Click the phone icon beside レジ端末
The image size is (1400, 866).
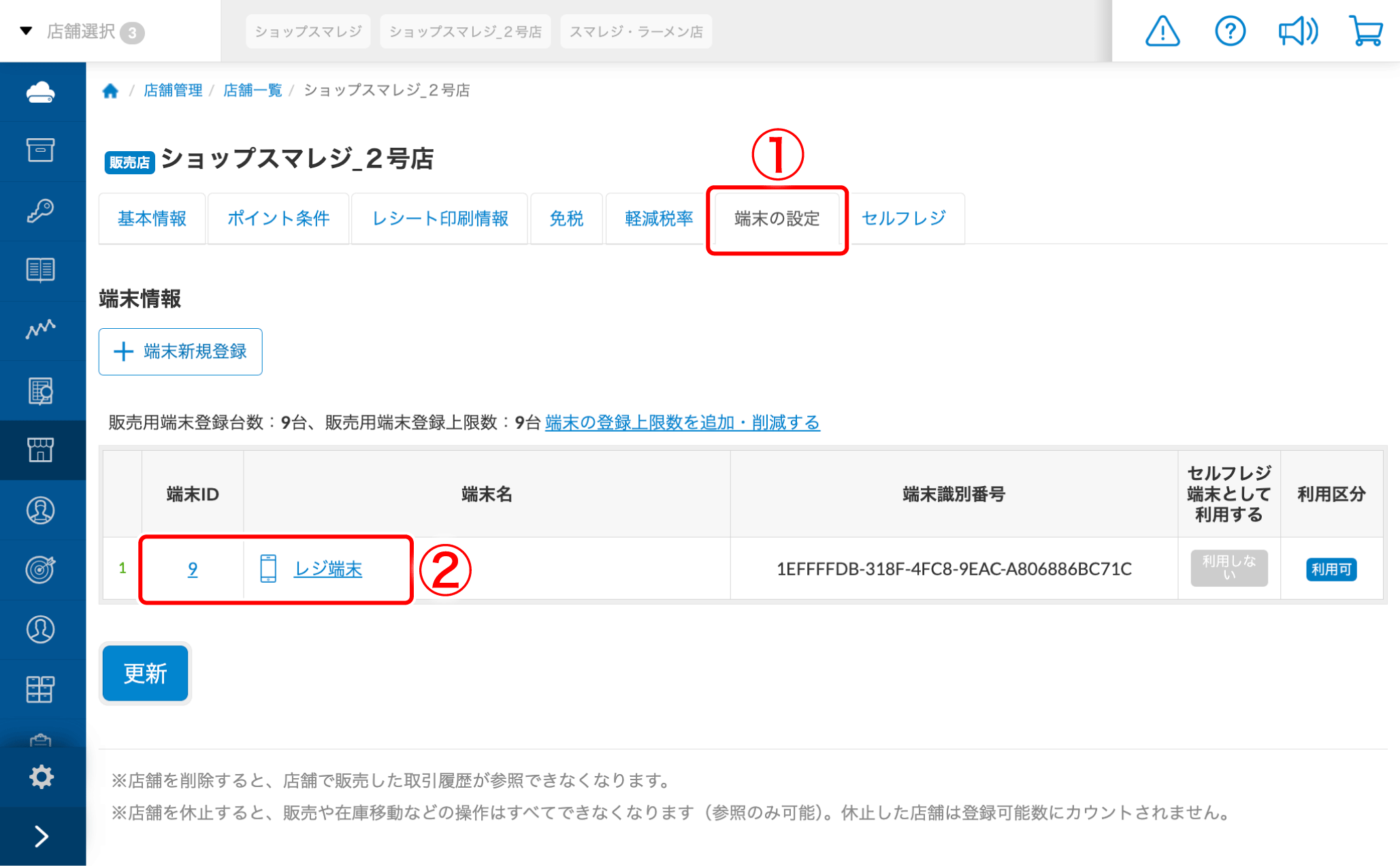(268, 568)
